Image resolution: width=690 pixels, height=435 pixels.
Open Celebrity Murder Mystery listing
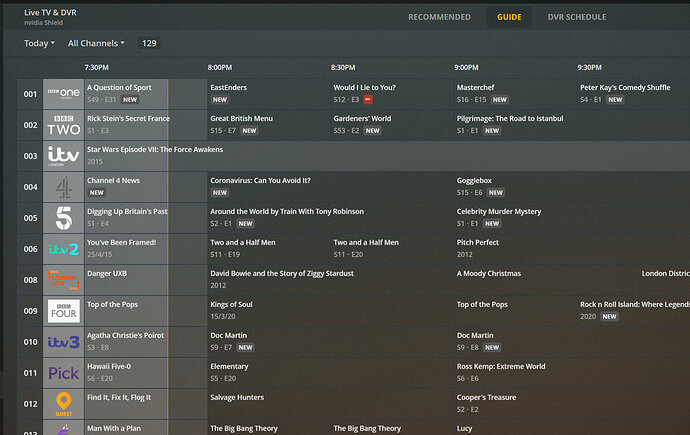tap(572, 218)
